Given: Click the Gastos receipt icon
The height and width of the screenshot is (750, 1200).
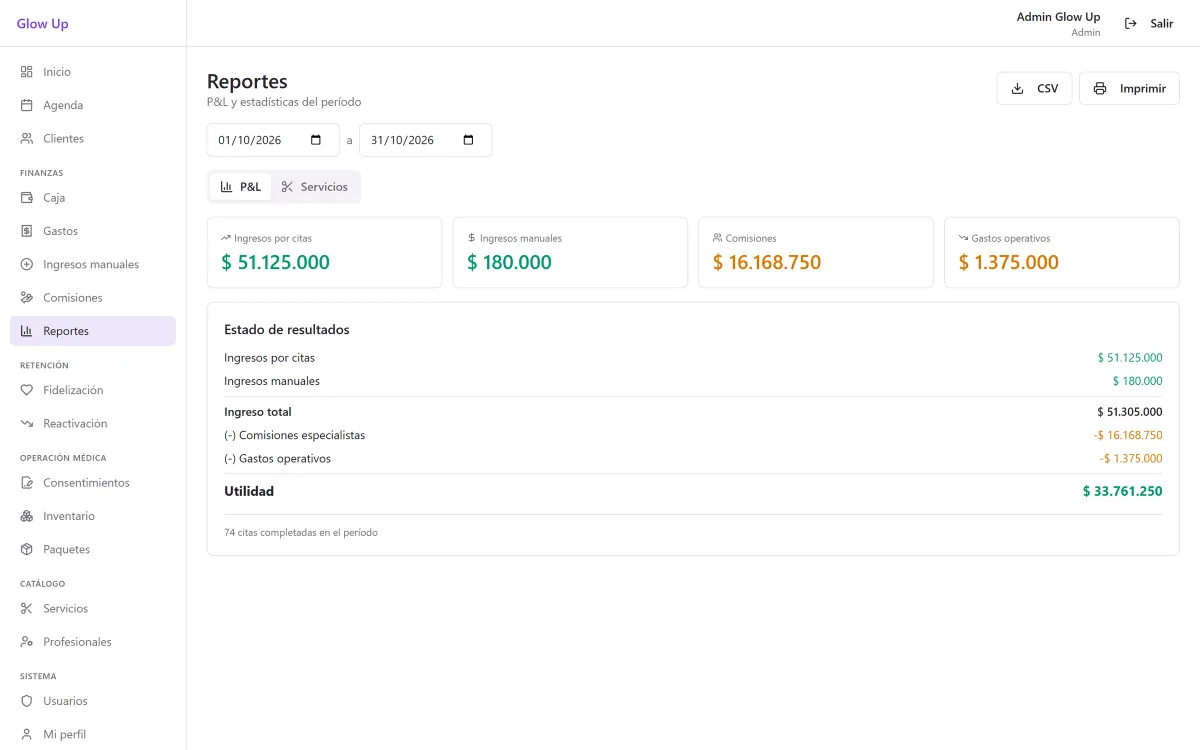Looking at the screenshot, I should coord(27,231).
